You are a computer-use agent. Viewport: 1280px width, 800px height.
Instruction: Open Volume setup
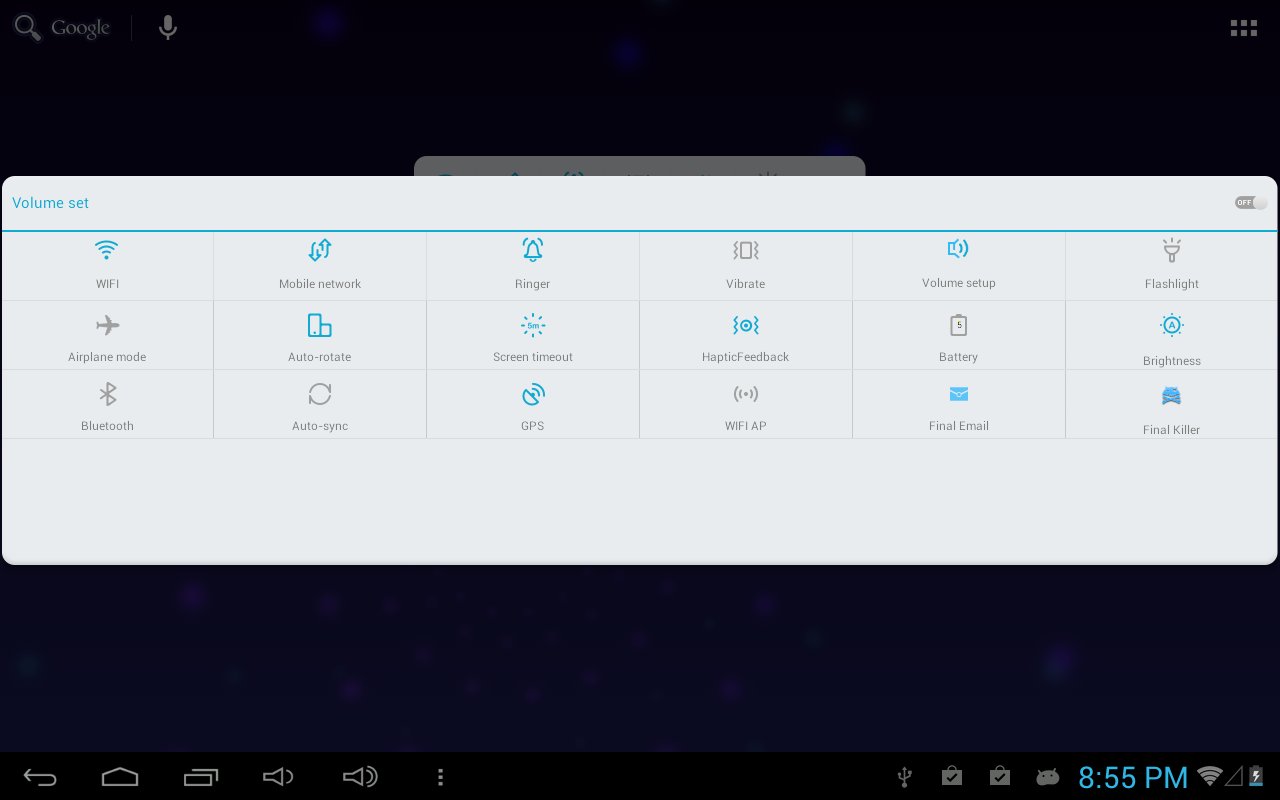tap(959, 266)
